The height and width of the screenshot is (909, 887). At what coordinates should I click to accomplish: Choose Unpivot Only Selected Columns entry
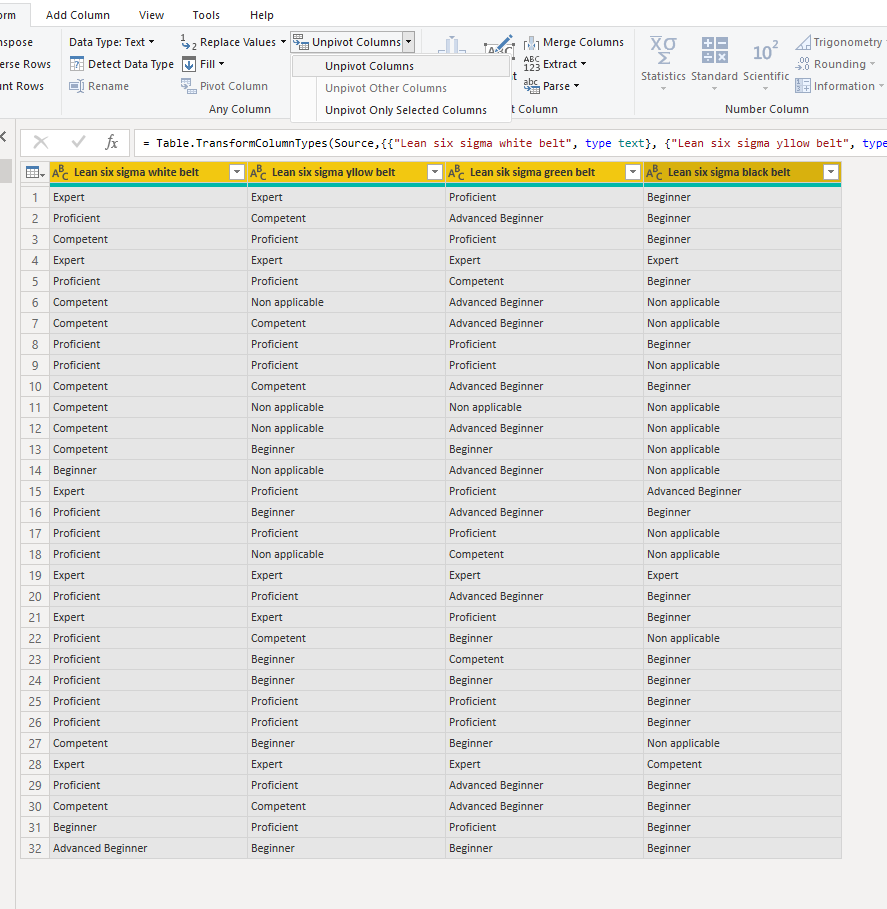click(x=401, y=110)
